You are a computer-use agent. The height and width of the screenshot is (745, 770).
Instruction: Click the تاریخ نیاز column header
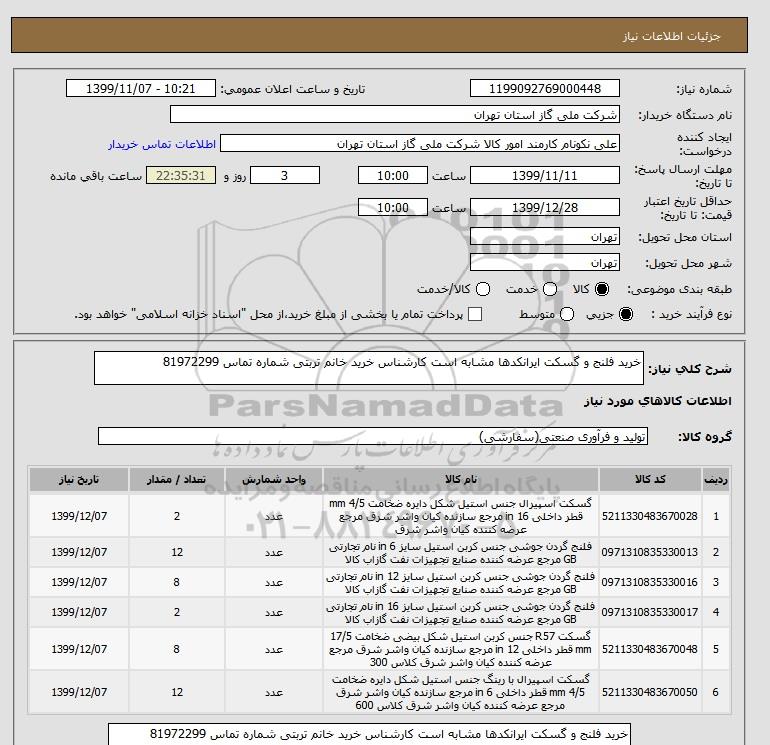pos(79,479)
